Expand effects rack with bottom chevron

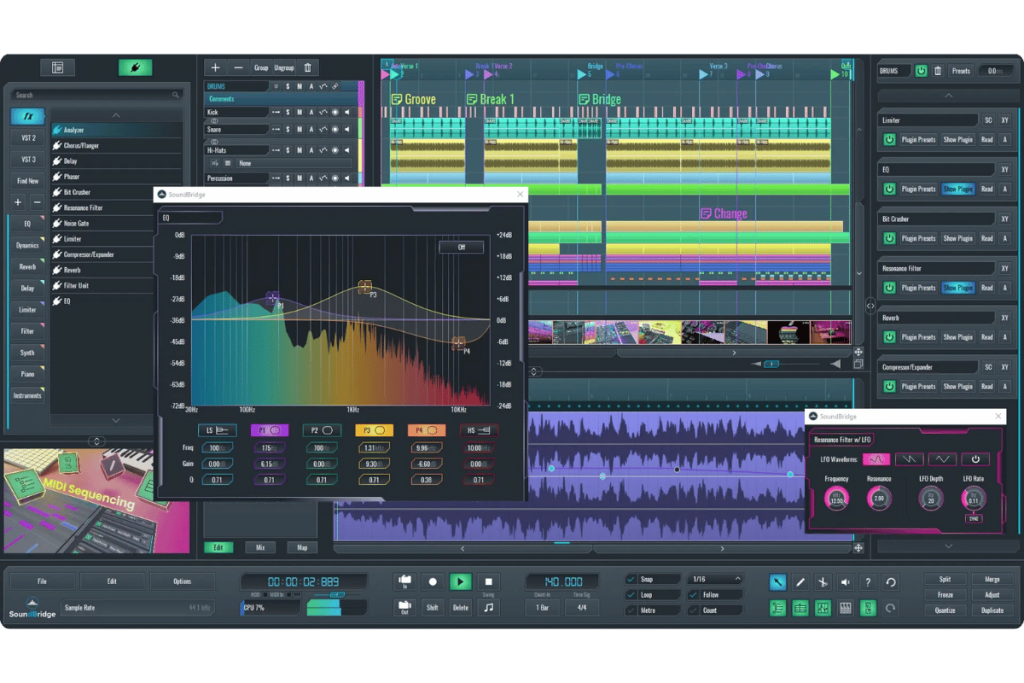948,546
